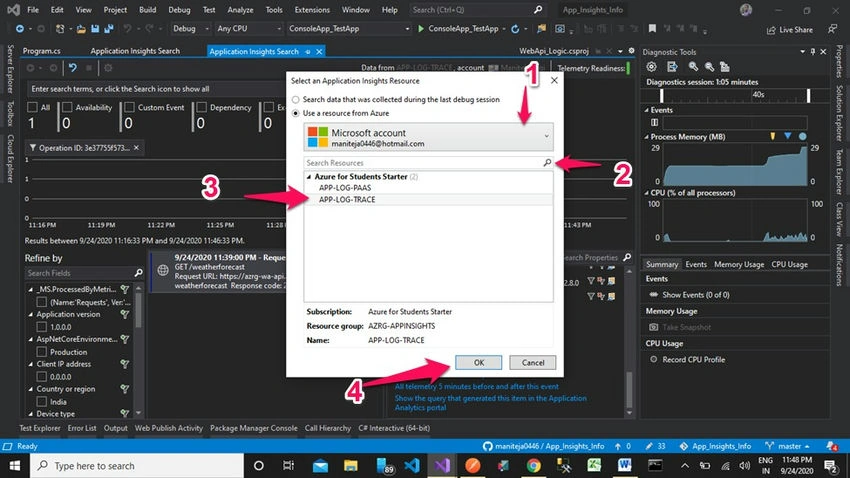
Task: Switch to the Memory Usage tab
Action: 739,264
